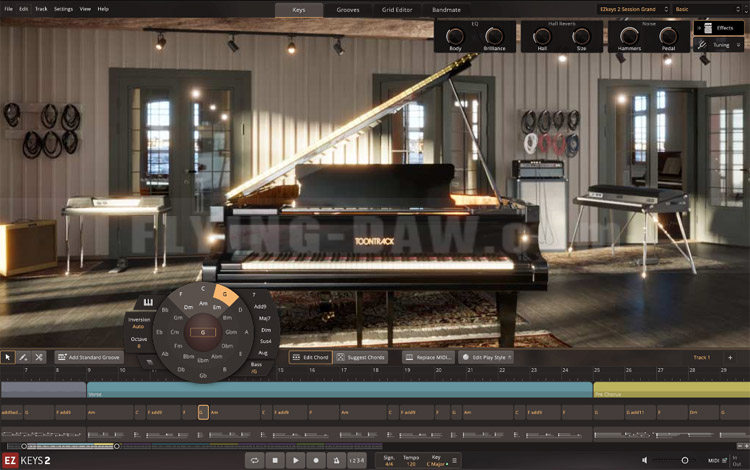Select Gb chord on the chord wheel
This screenshot has width=750, height=470.
[203, 376]
